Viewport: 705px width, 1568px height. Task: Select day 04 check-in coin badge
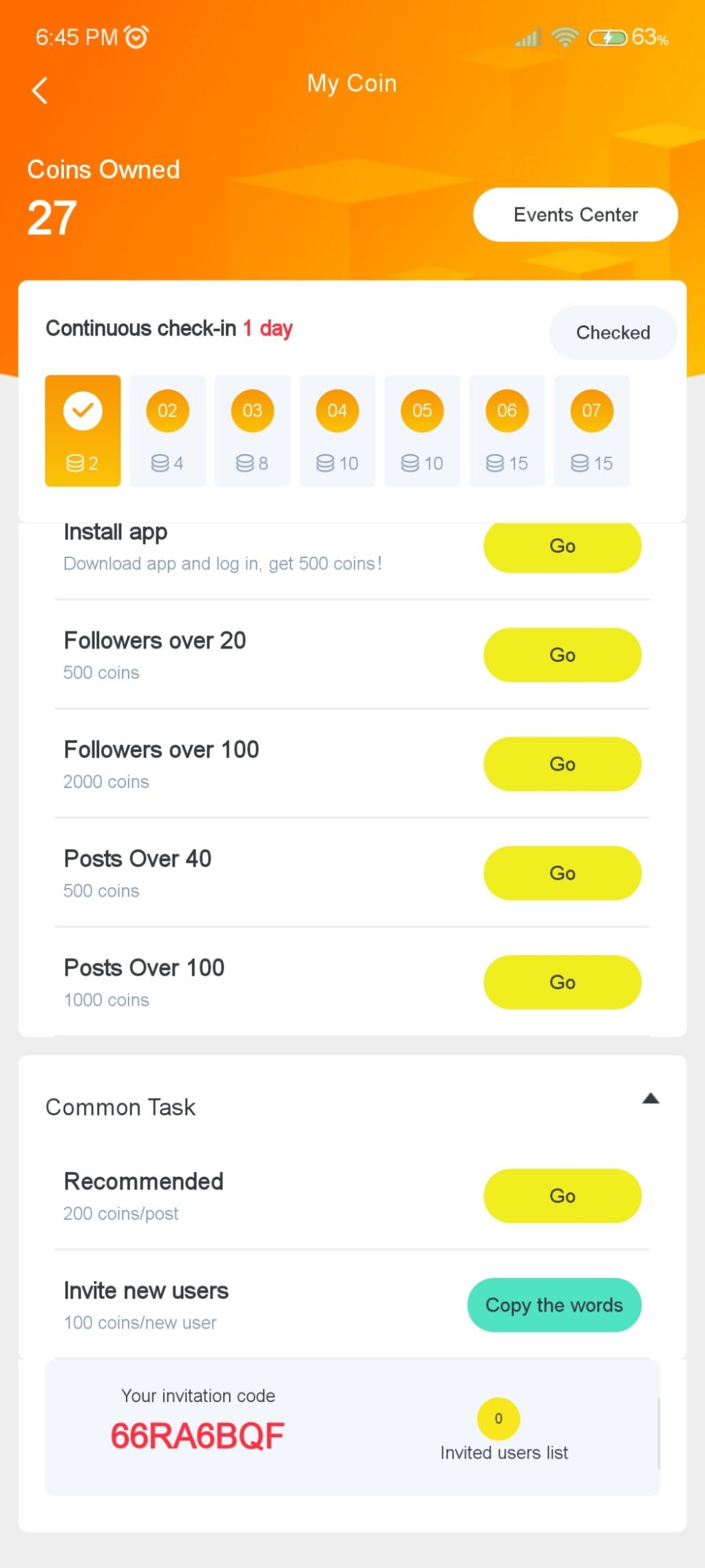[337, 411]
